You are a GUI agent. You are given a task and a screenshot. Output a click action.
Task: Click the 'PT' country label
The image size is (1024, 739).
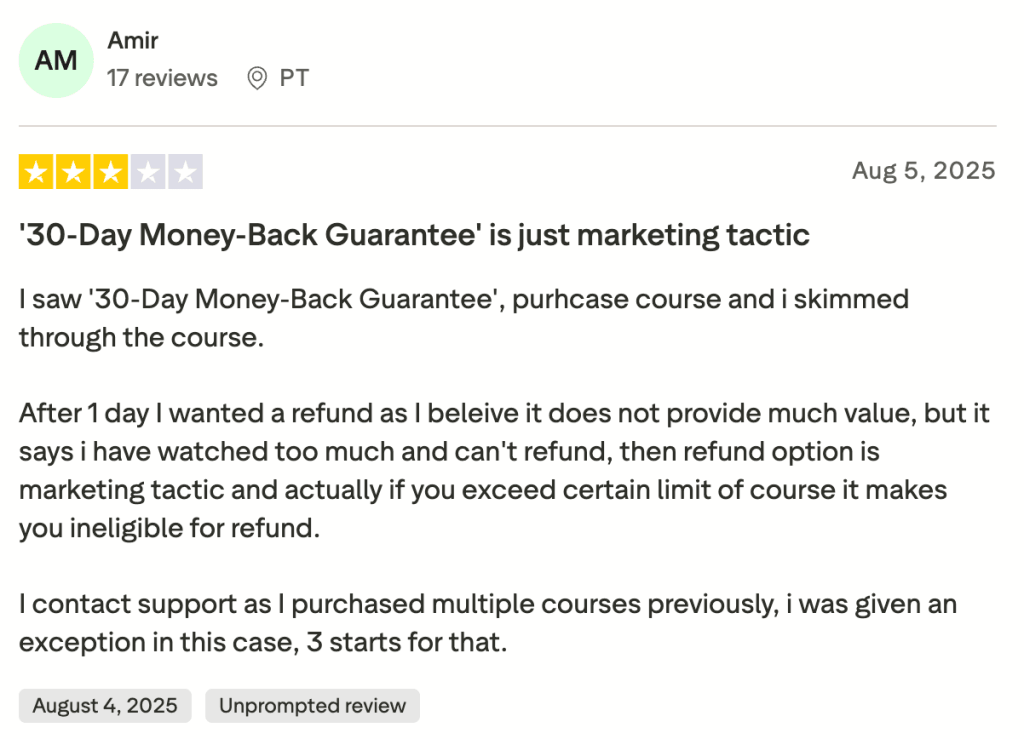click(296, 77)
